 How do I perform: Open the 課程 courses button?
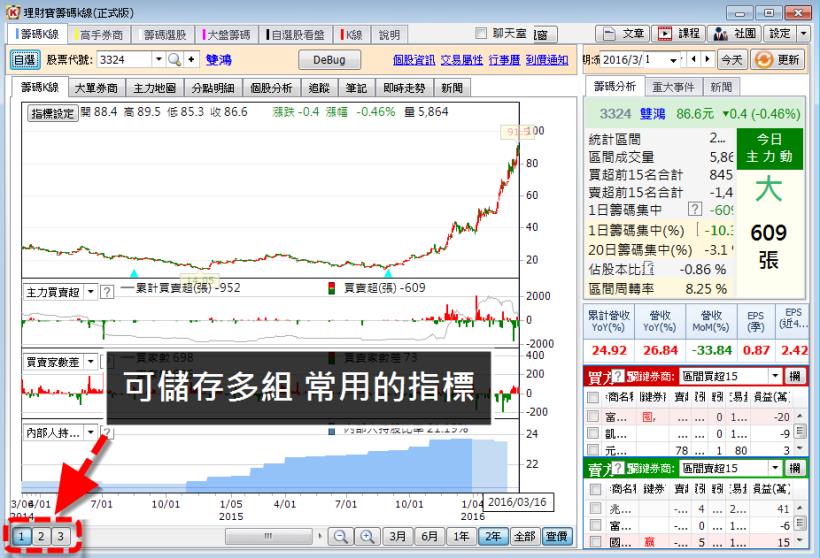(679, 34)
